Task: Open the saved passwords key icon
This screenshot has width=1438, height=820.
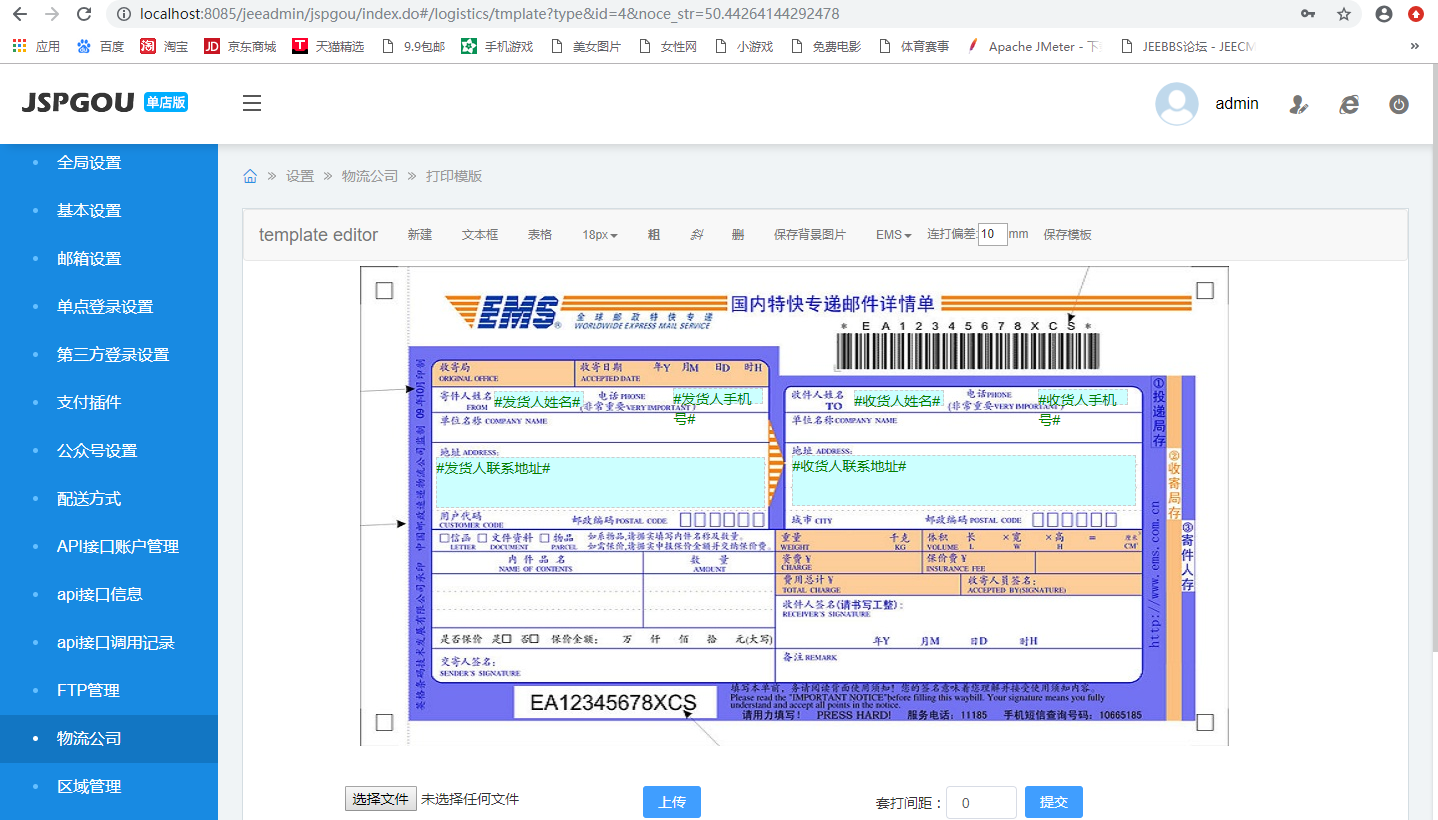Action: point(1308,14)
